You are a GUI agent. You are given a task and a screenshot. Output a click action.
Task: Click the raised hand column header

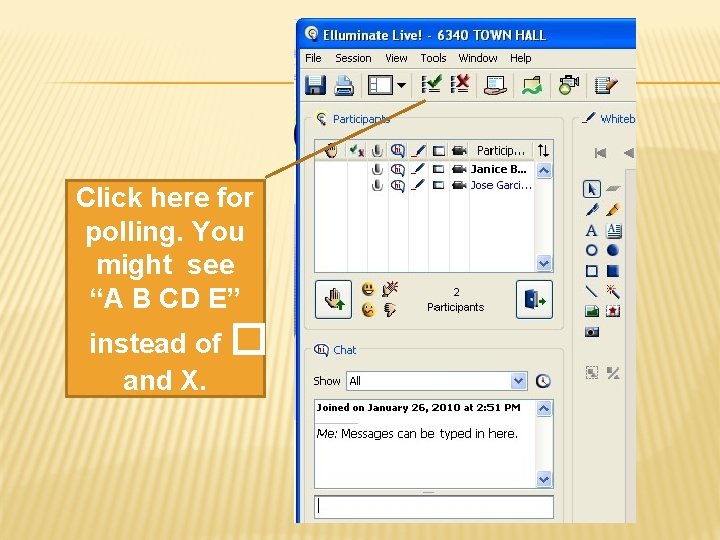[331, 151]
